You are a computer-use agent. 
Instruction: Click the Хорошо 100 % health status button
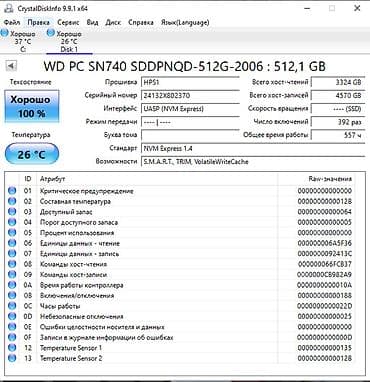32,106
